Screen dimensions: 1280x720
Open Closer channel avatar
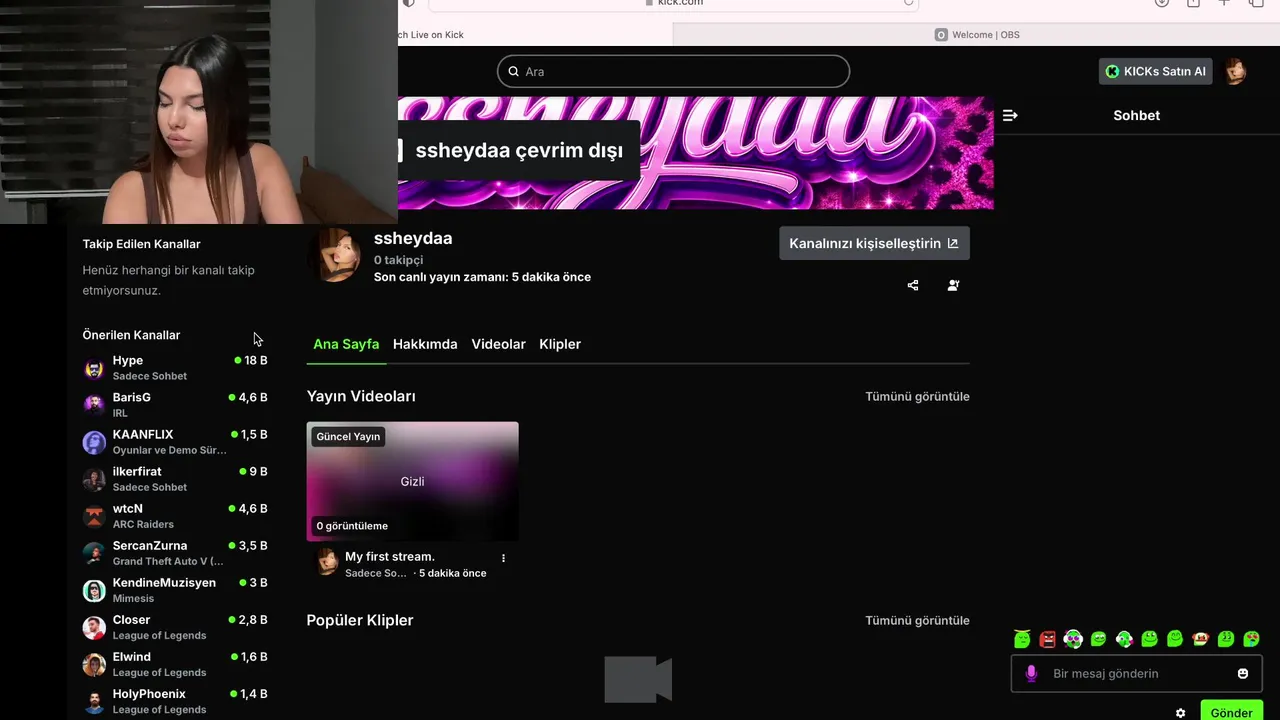[94, 627]
